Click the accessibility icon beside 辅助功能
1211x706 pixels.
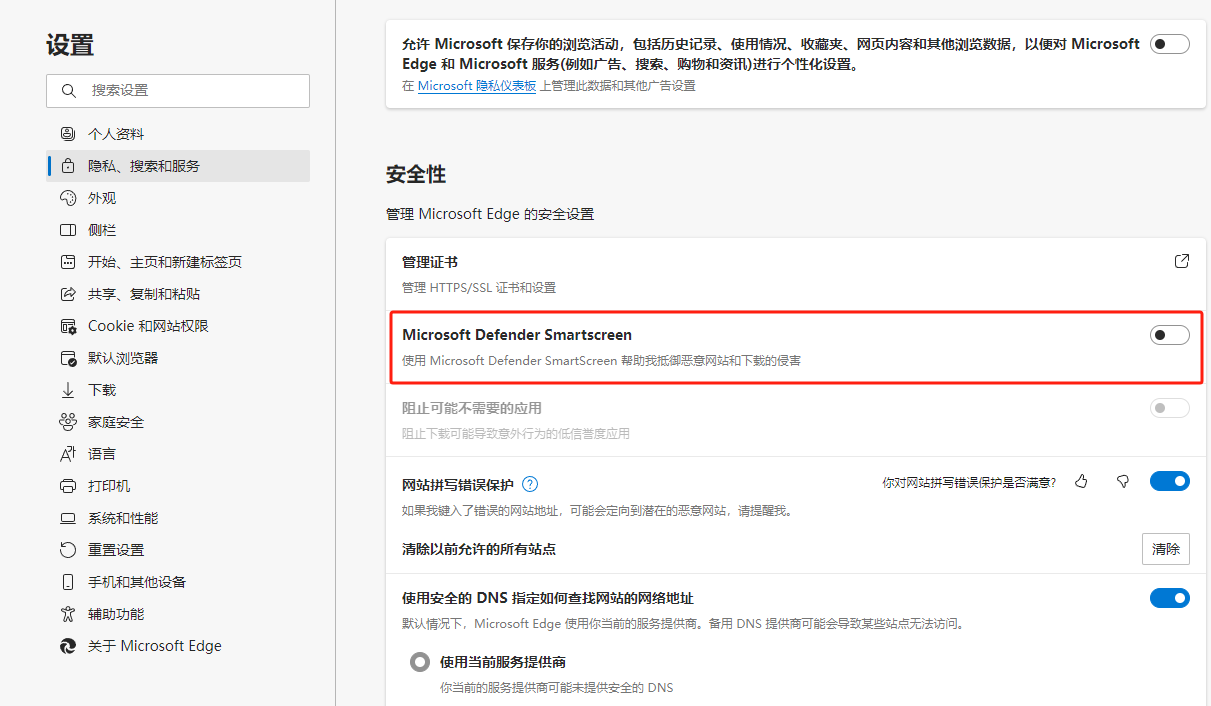[x=68, y=614]
